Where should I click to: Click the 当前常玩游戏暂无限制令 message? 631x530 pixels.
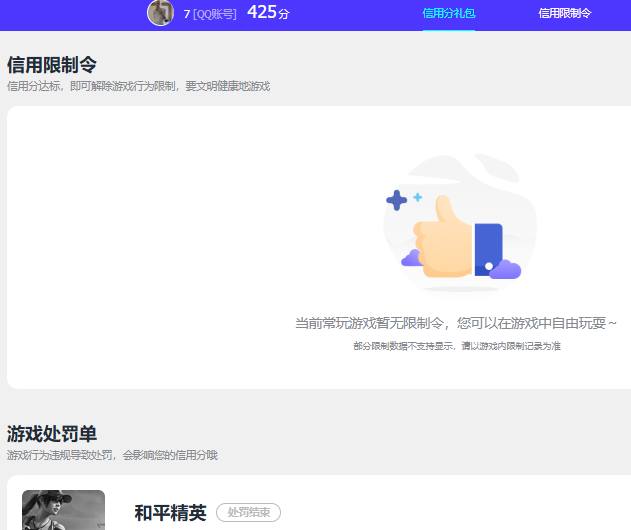456,323
